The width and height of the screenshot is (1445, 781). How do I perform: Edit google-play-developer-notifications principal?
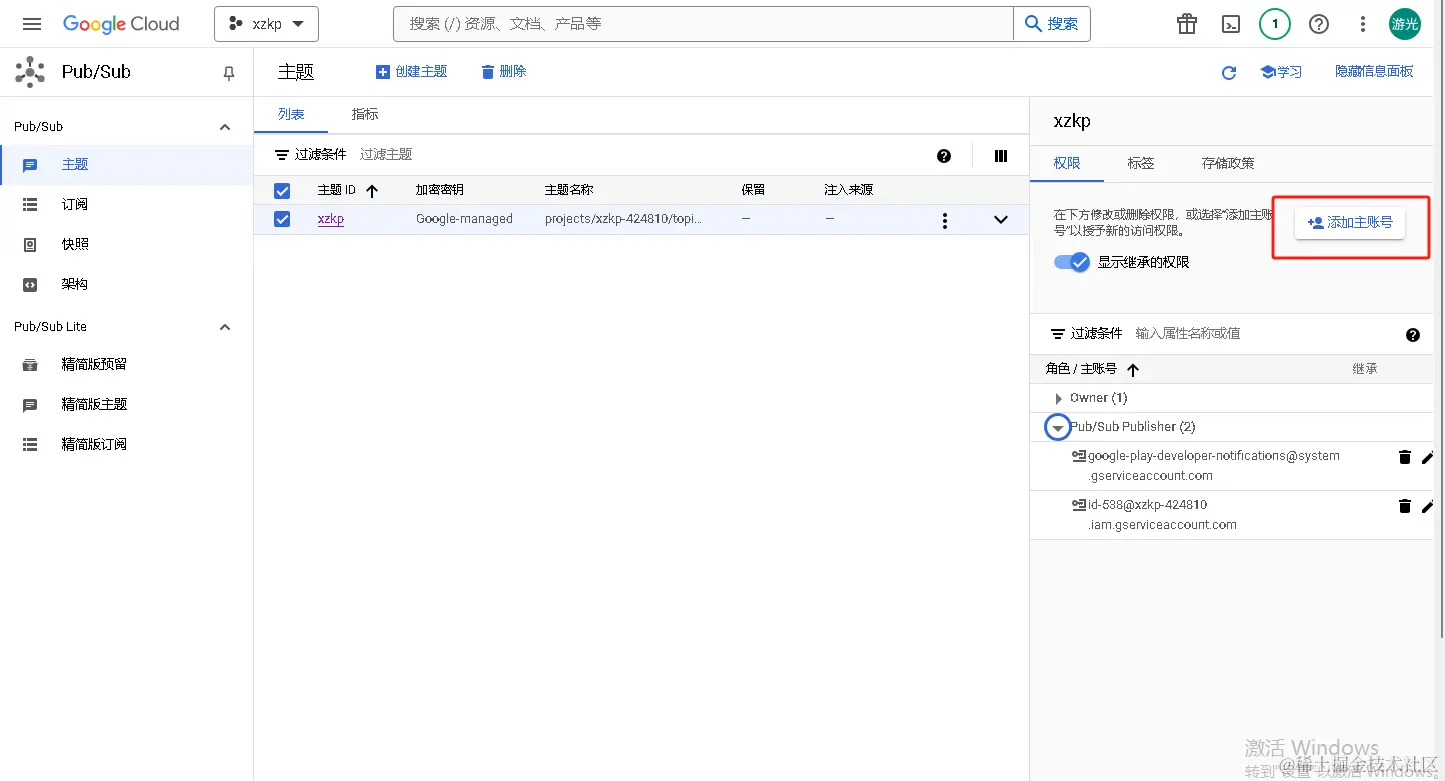point(1427,457)
